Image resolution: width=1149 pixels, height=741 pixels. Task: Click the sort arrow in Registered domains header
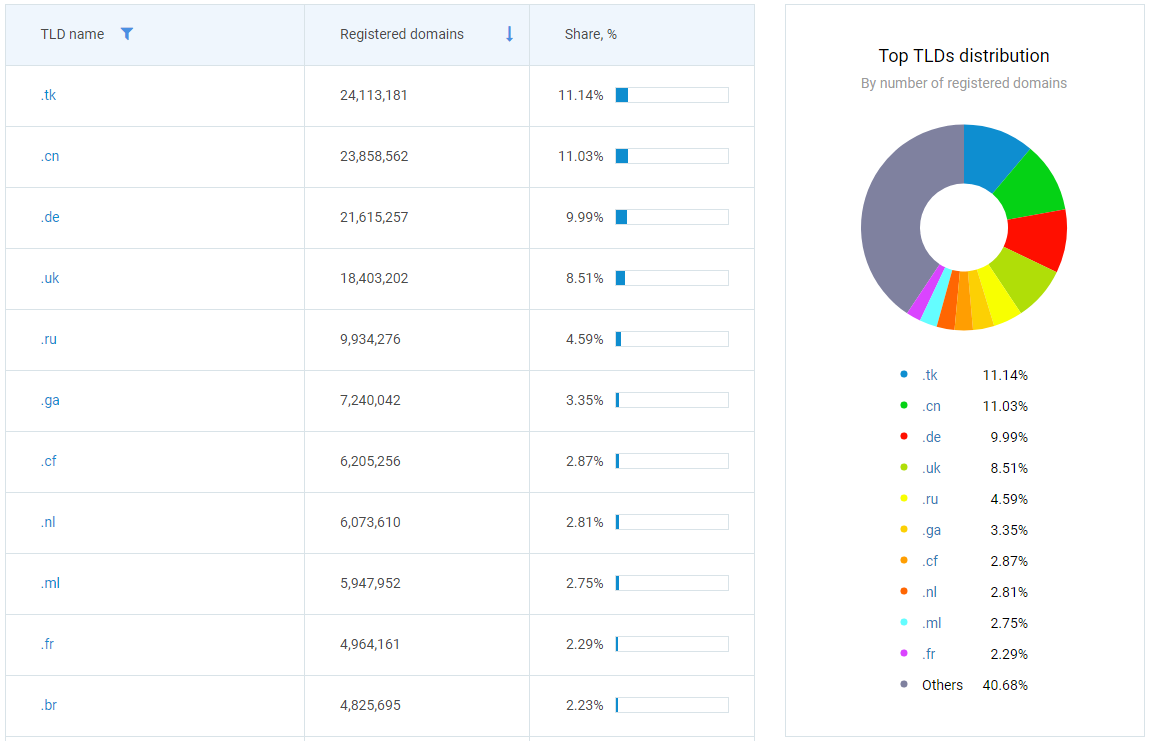click(x=509, y=34)
